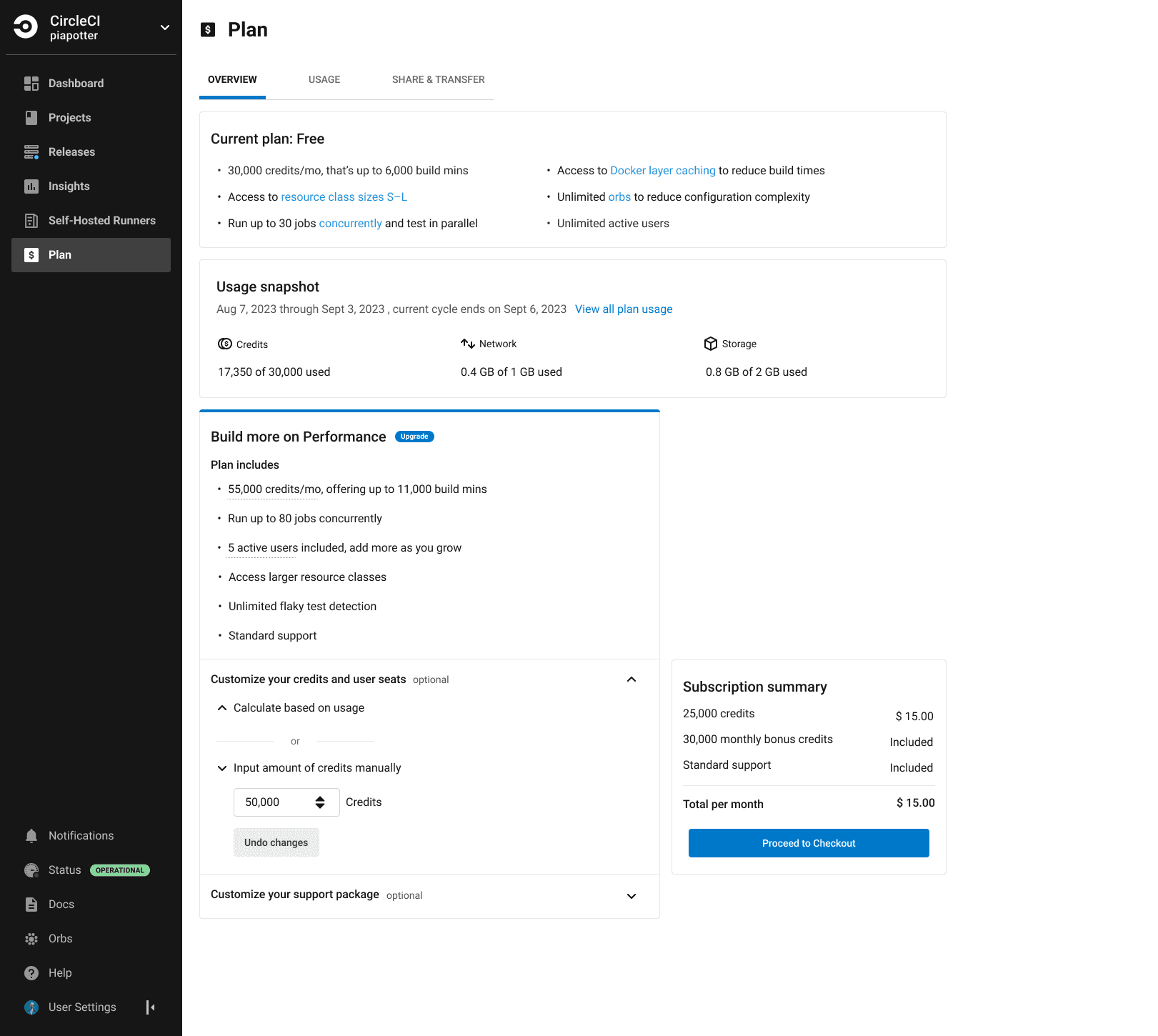Open Notifications bell icon
Screen dimensions: 1158x1036
pyautogui.click(x=31, y=836)
